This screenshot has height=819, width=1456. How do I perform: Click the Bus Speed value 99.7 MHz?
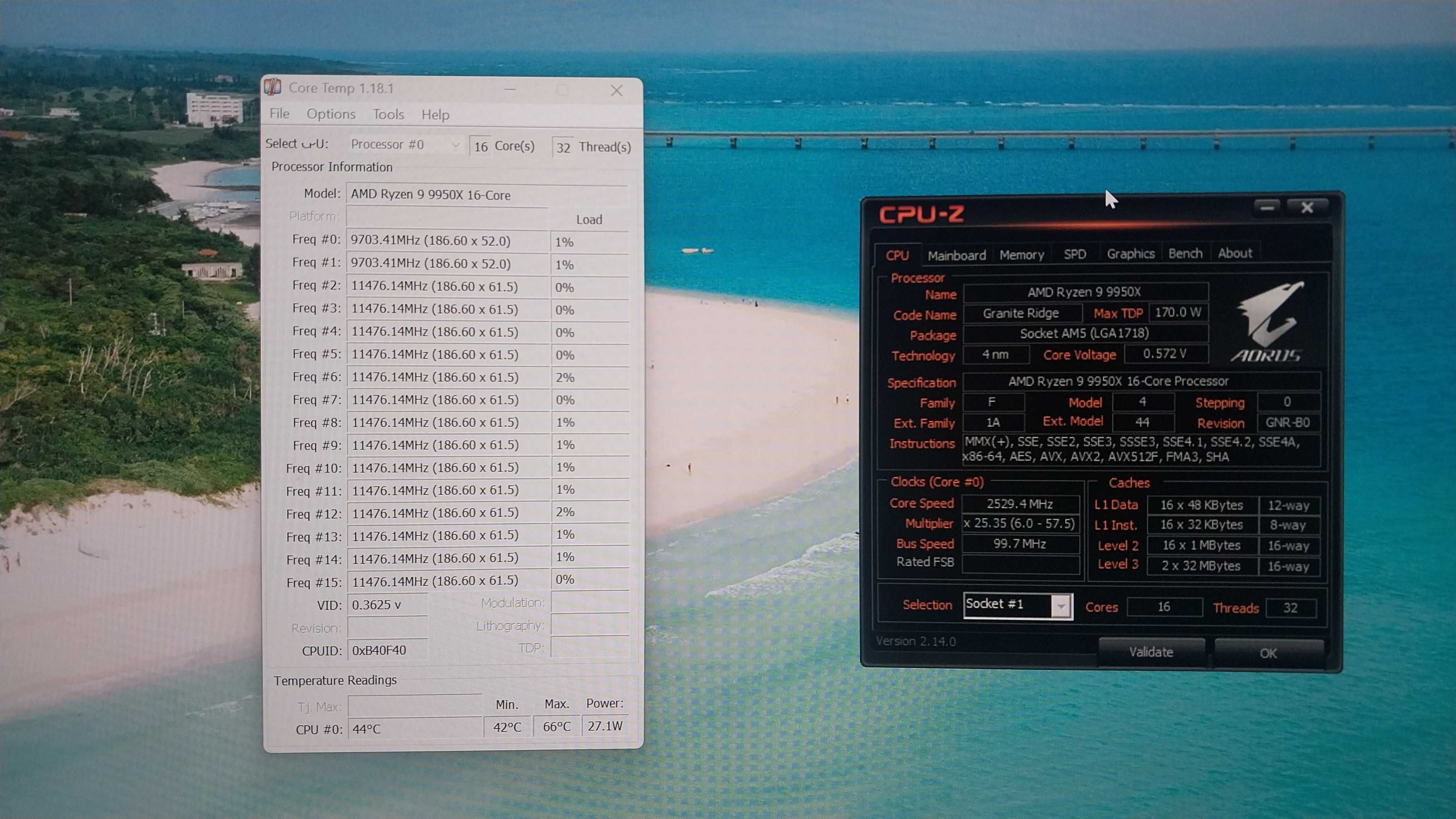point(1021,544)
